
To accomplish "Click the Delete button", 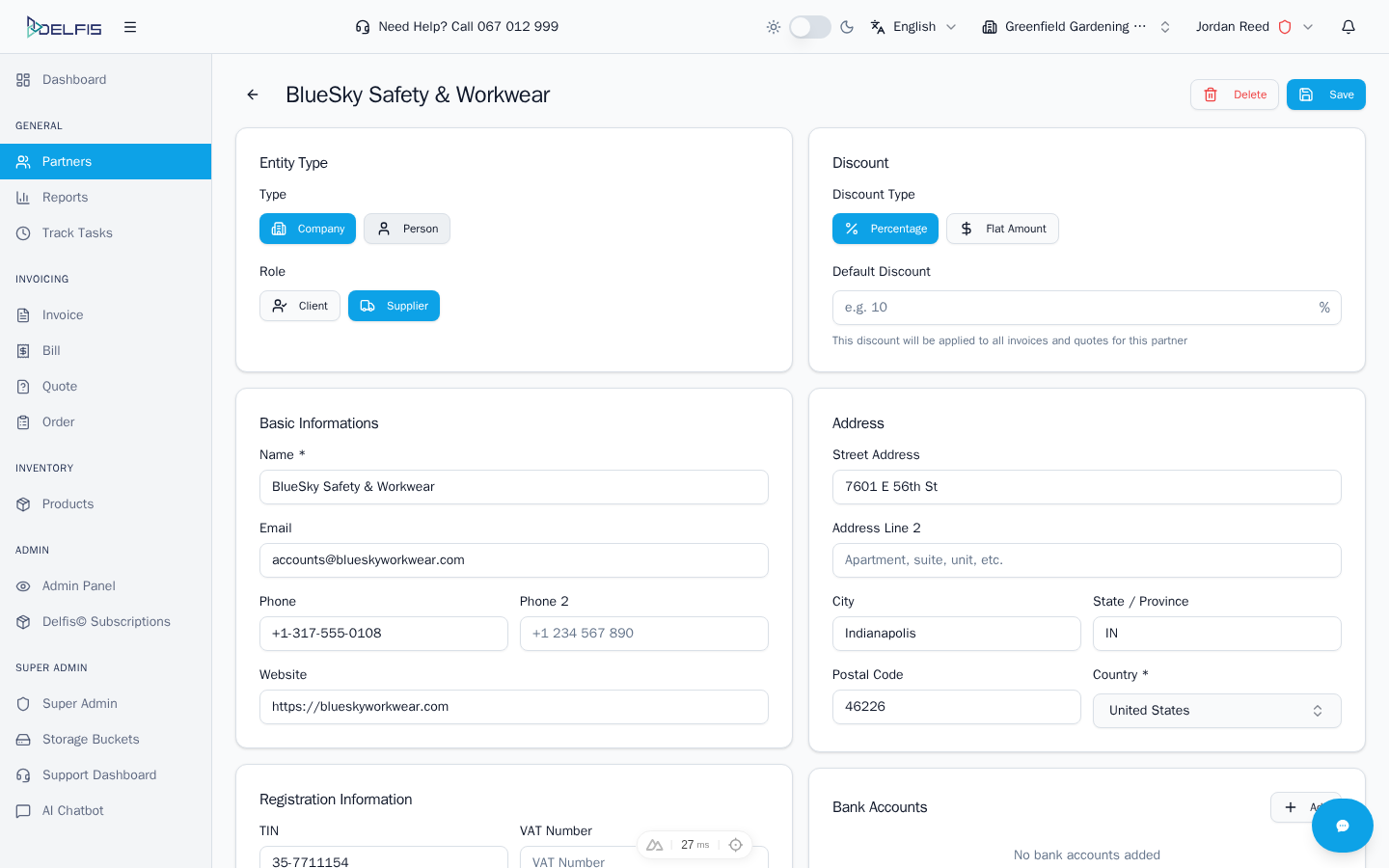I will point(1235,95).
